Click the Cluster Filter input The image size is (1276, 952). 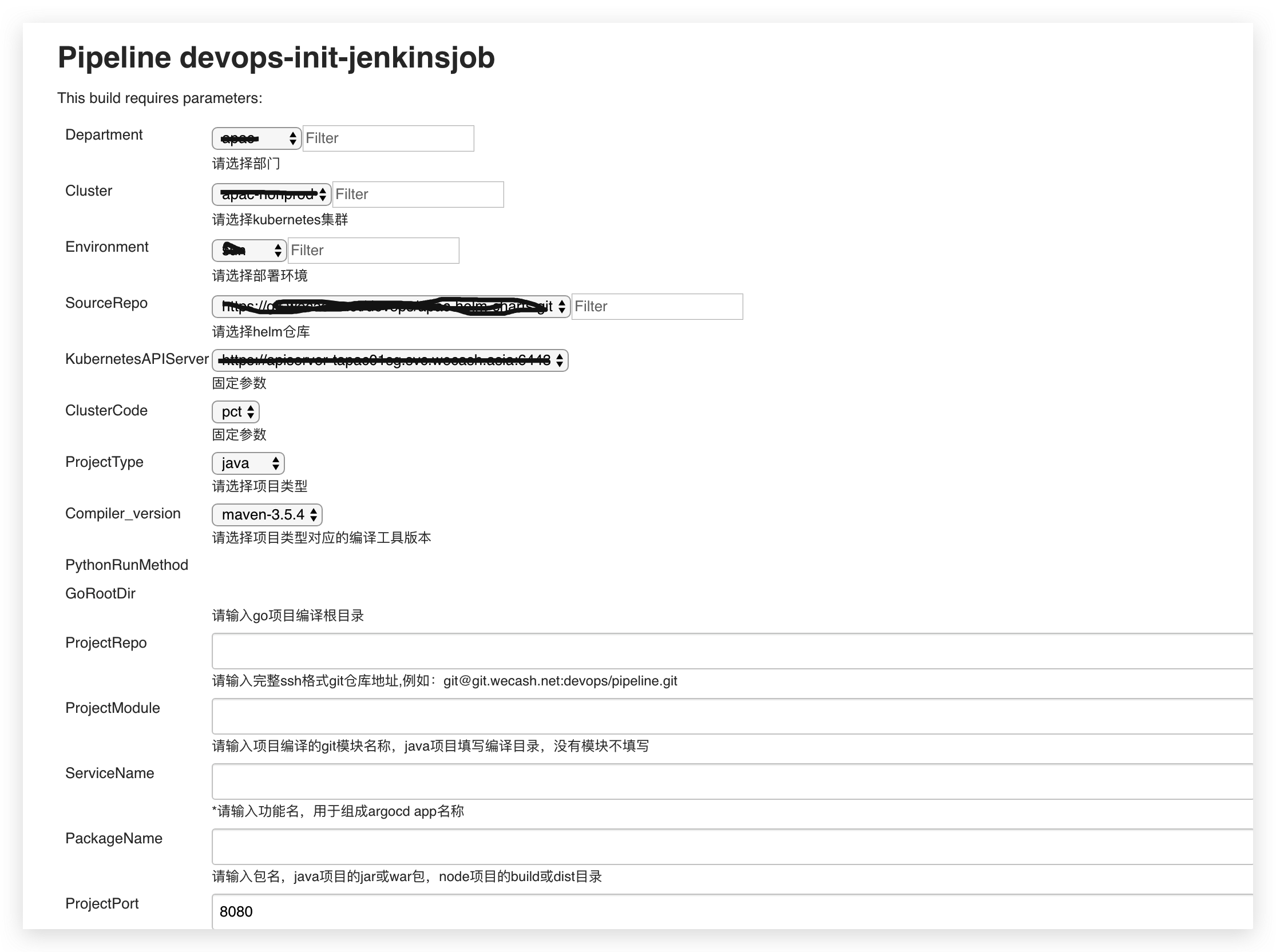click(418, 194)
